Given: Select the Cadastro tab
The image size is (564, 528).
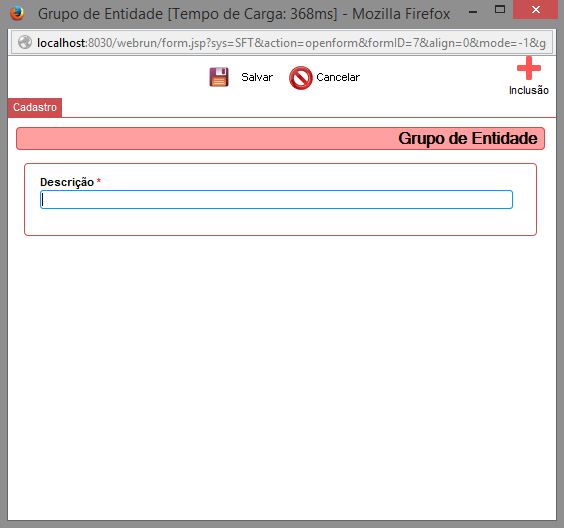Looking at the screenshot, I should click(x=35, y=107).
